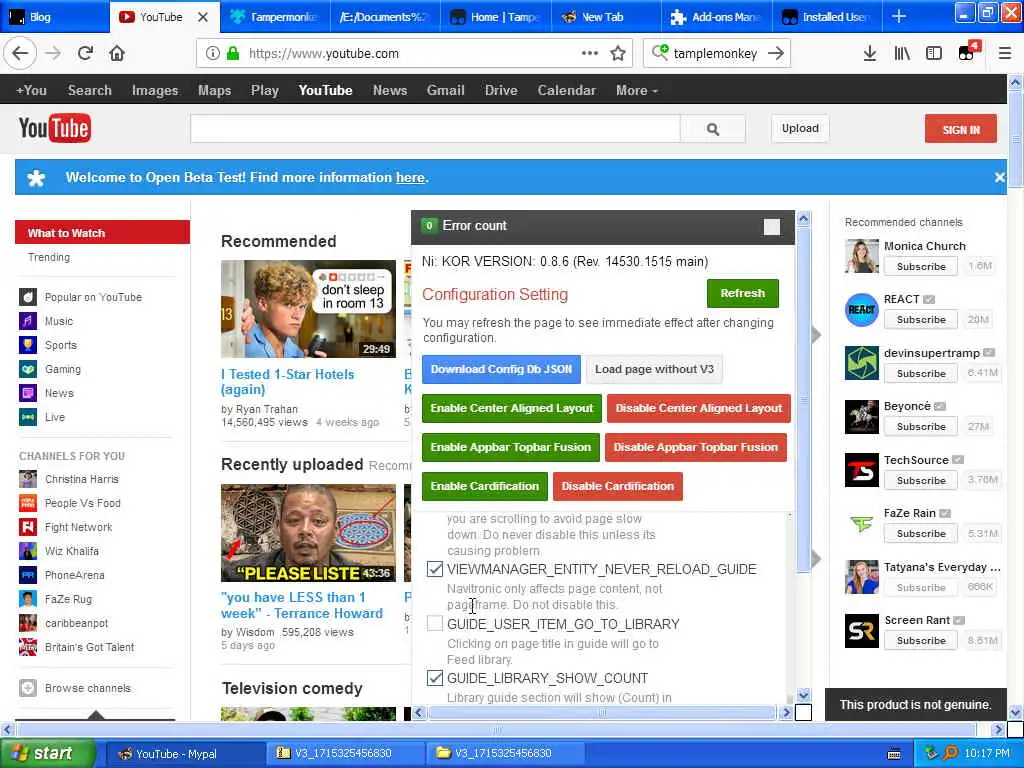Switch to the Add-ons Manager tab
The width and height of the screenshot is (1024, 768).
click(716, 16)
